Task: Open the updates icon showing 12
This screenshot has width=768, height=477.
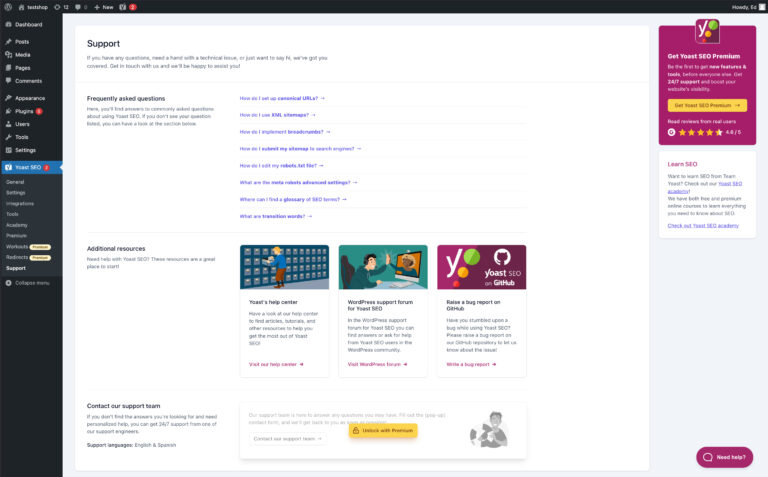Action: (x=61, y=7)
